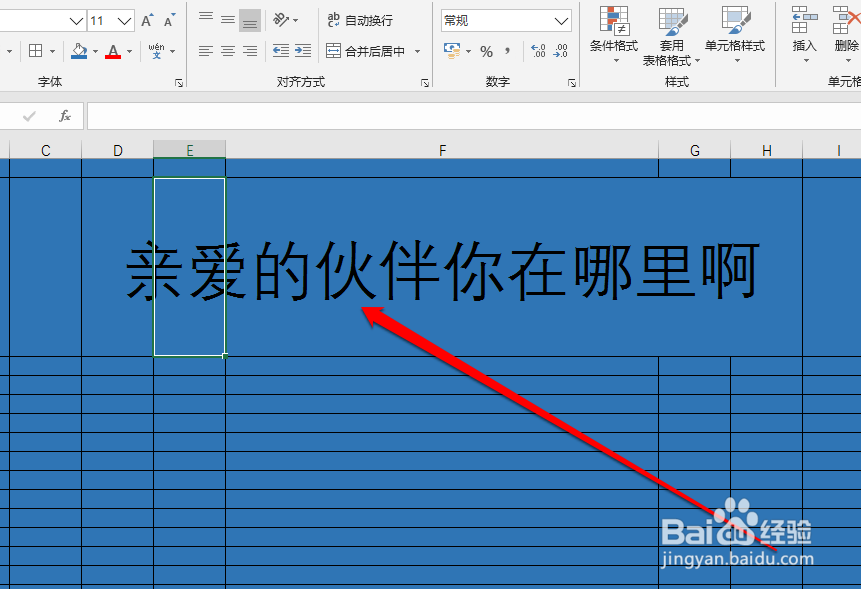This screenshot has width=861, height=589.
Task: Select the Percent Style icon
Action: click(x=487, y=50)
